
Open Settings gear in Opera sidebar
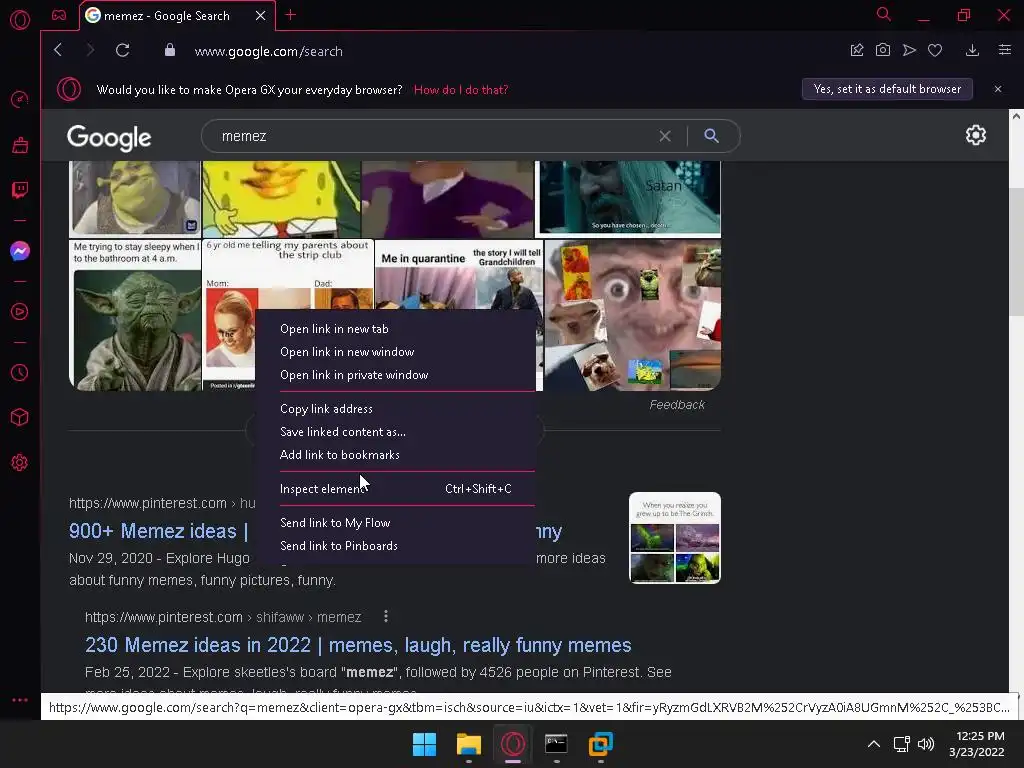[20, 462]
